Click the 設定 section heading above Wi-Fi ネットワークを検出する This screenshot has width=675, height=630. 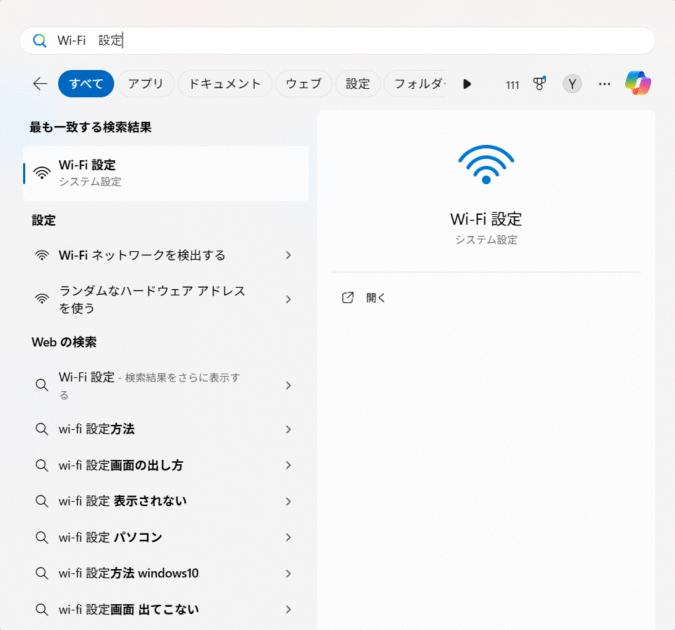tap(43, 220)
